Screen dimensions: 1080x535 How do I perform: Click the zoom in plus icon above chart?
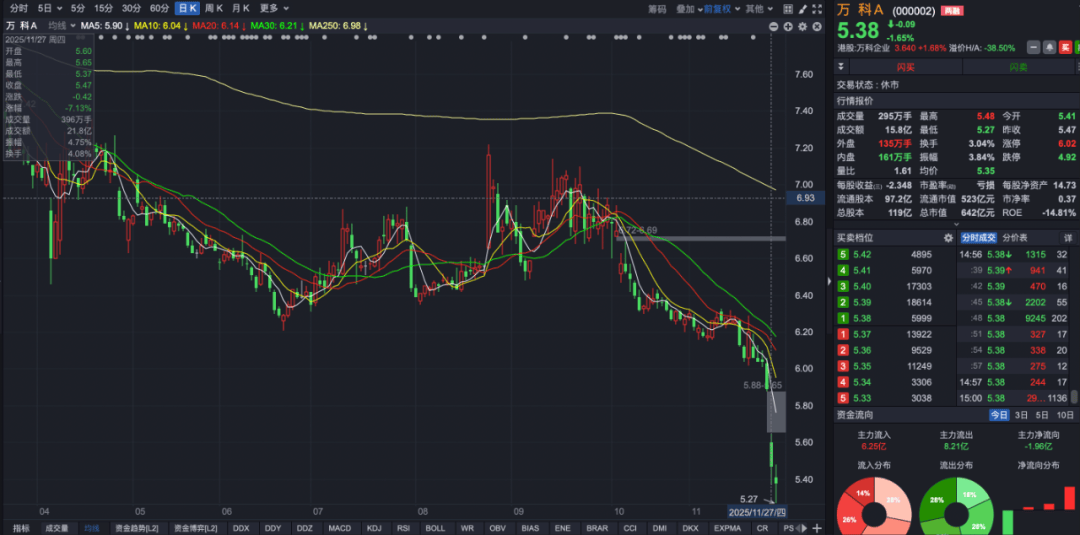point(788,26)
